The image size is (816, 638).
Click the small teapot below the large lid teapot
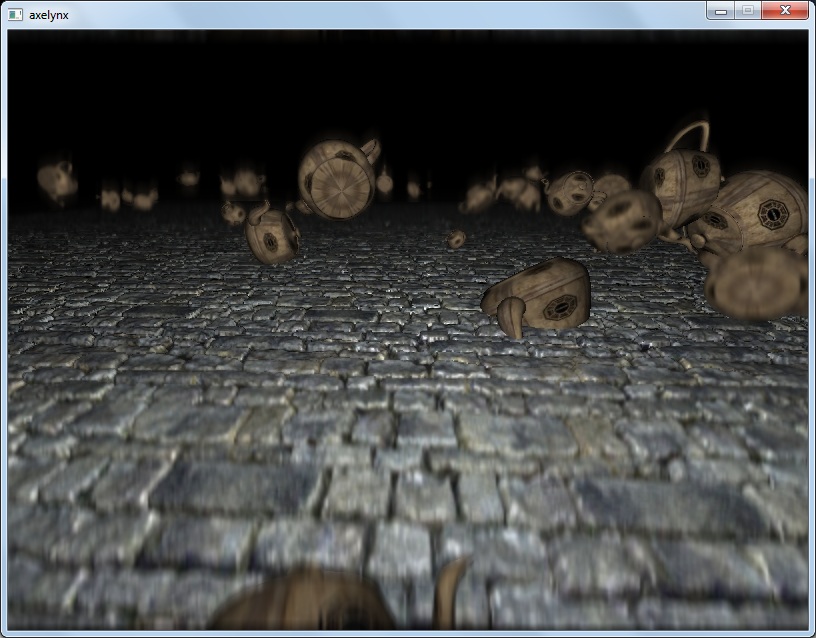tap(272, 235)
